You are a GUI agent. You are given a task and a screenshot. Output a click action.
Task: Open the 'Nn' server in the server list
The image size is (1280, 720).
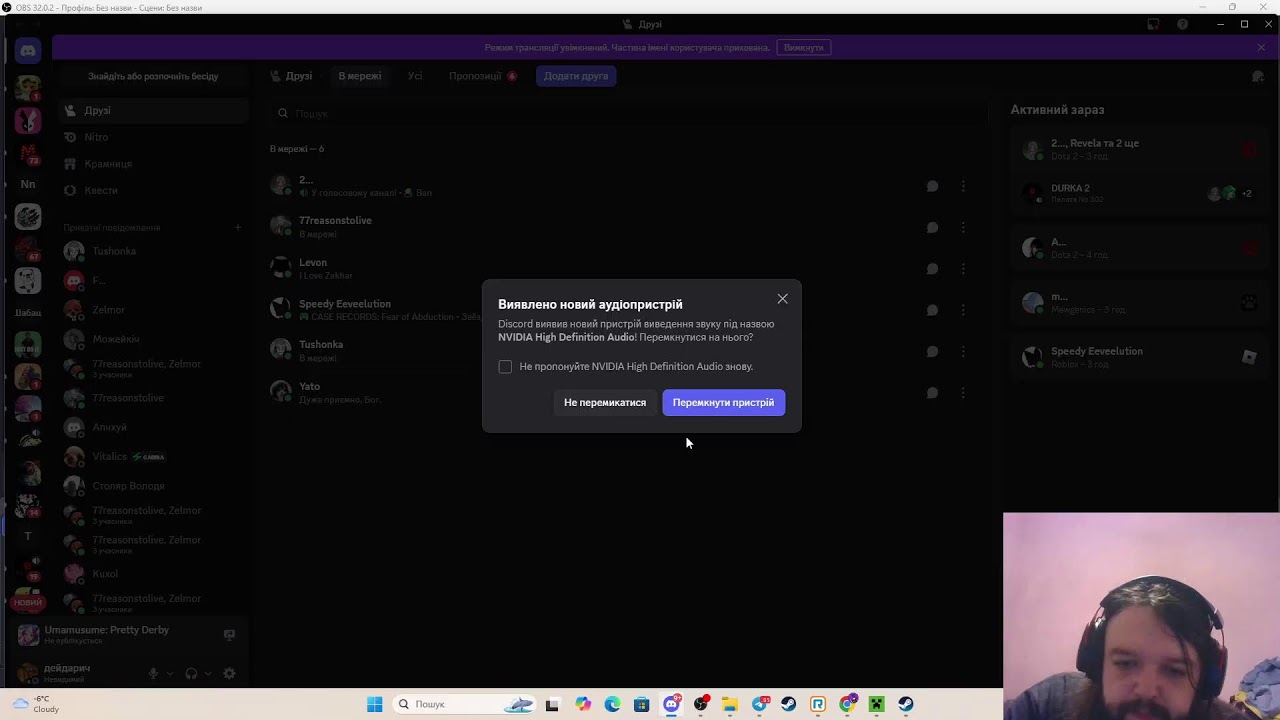pos(28,184)
